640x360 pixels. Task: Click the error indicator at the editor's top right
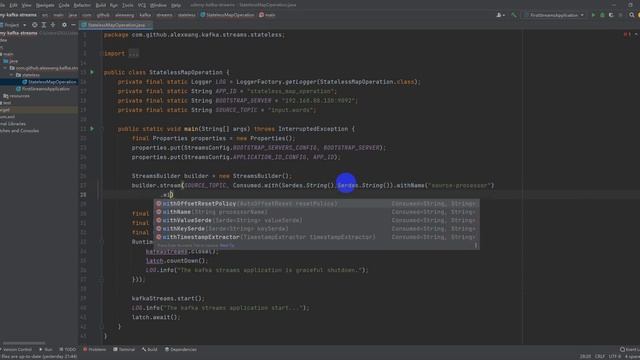(627, 35)
